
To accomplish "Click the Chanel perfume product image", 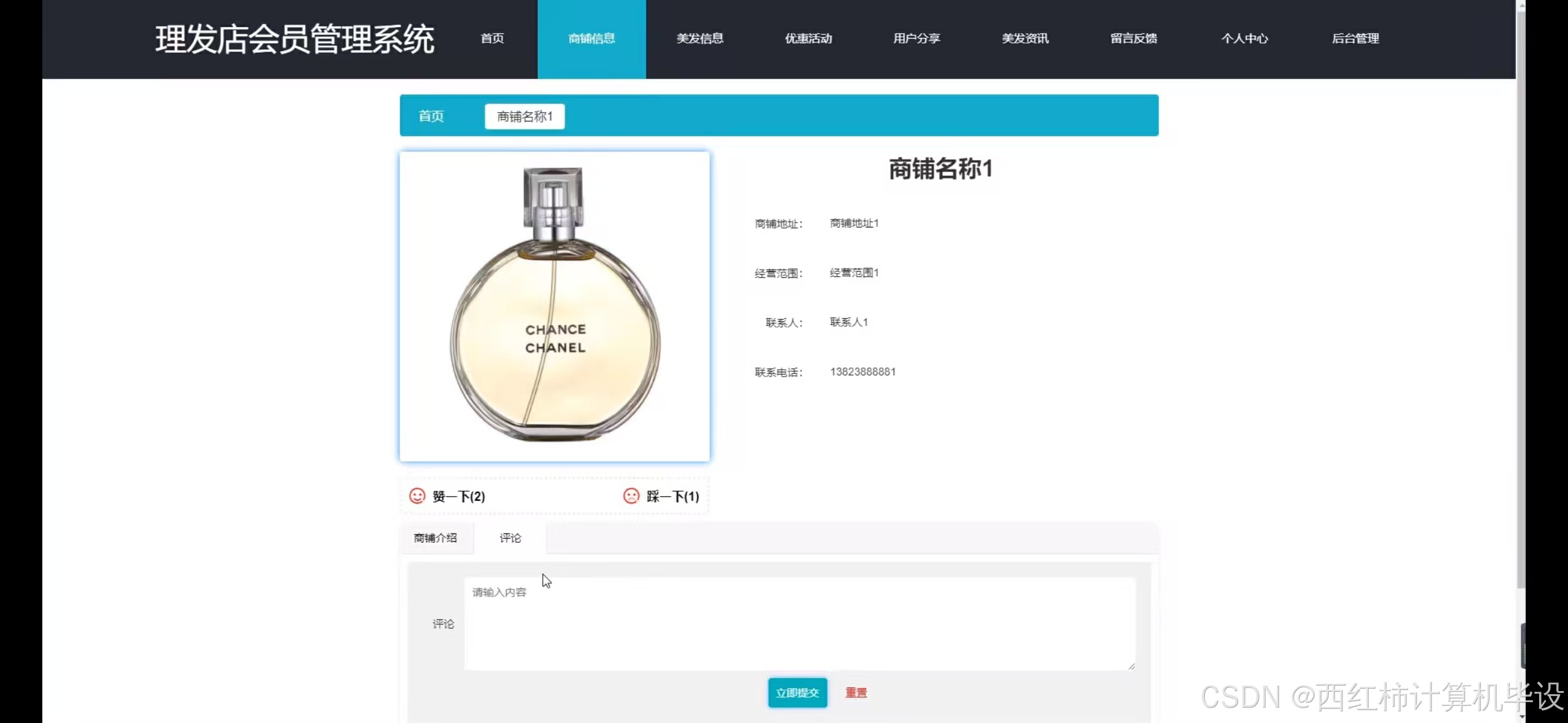I will 554,305.
